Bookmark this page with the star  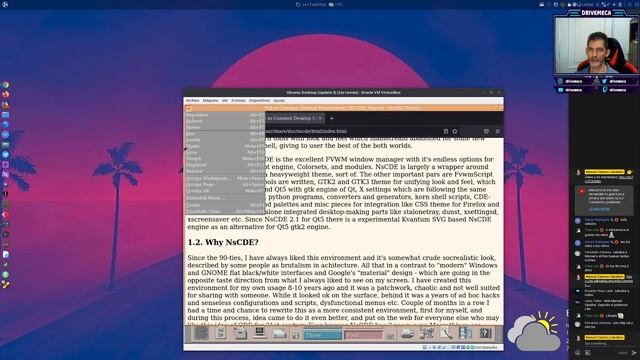point(455,131)
